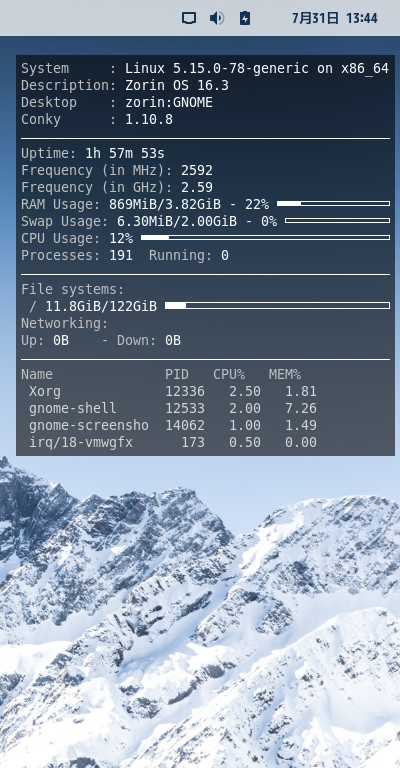400x768 pixels.
Task: Click the 'Running: 0' text
Action: pos(189,256)
